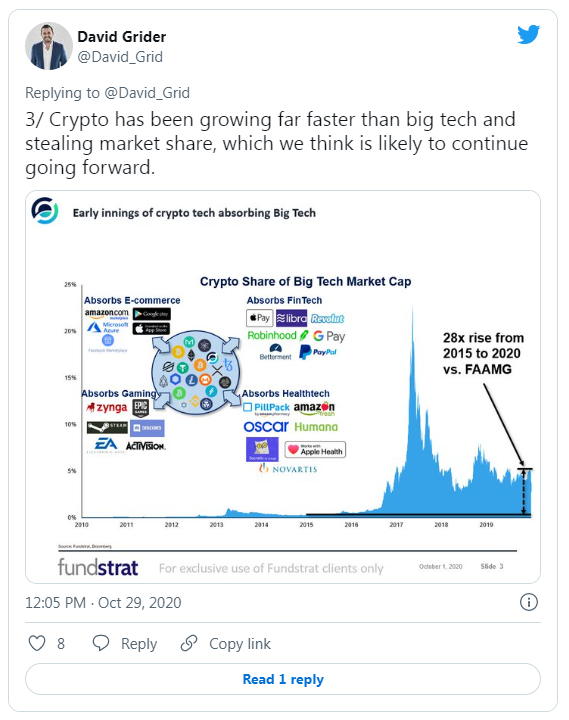Image resolution: width=569 pixels, height=720 pixels.
Task: Click the Twitter bird logo
Action: (x=529, y=34)
